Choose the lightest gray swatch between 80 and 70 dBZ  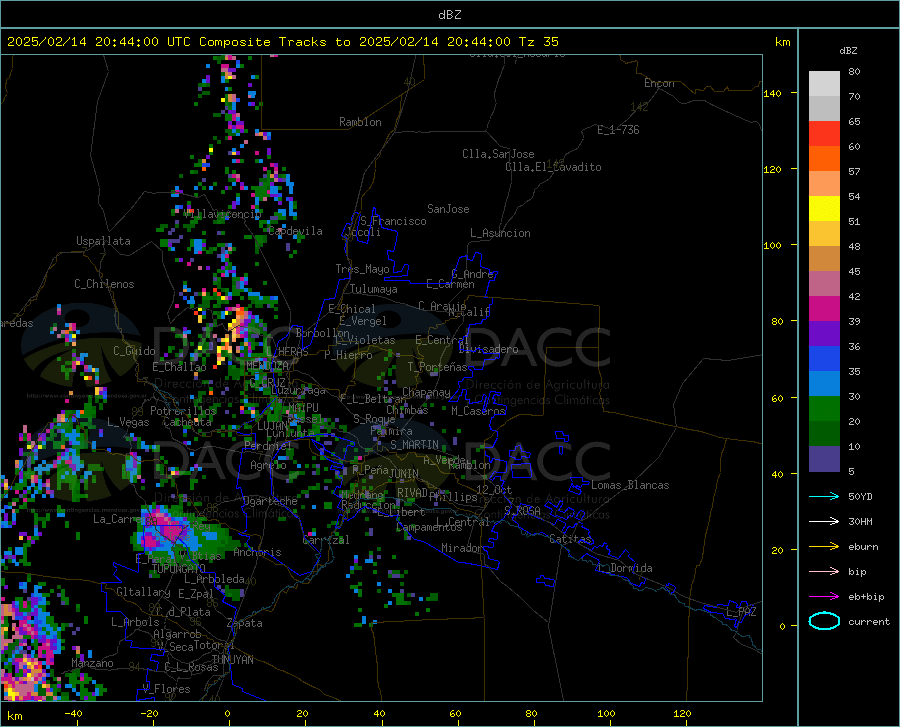pos(824,84)
